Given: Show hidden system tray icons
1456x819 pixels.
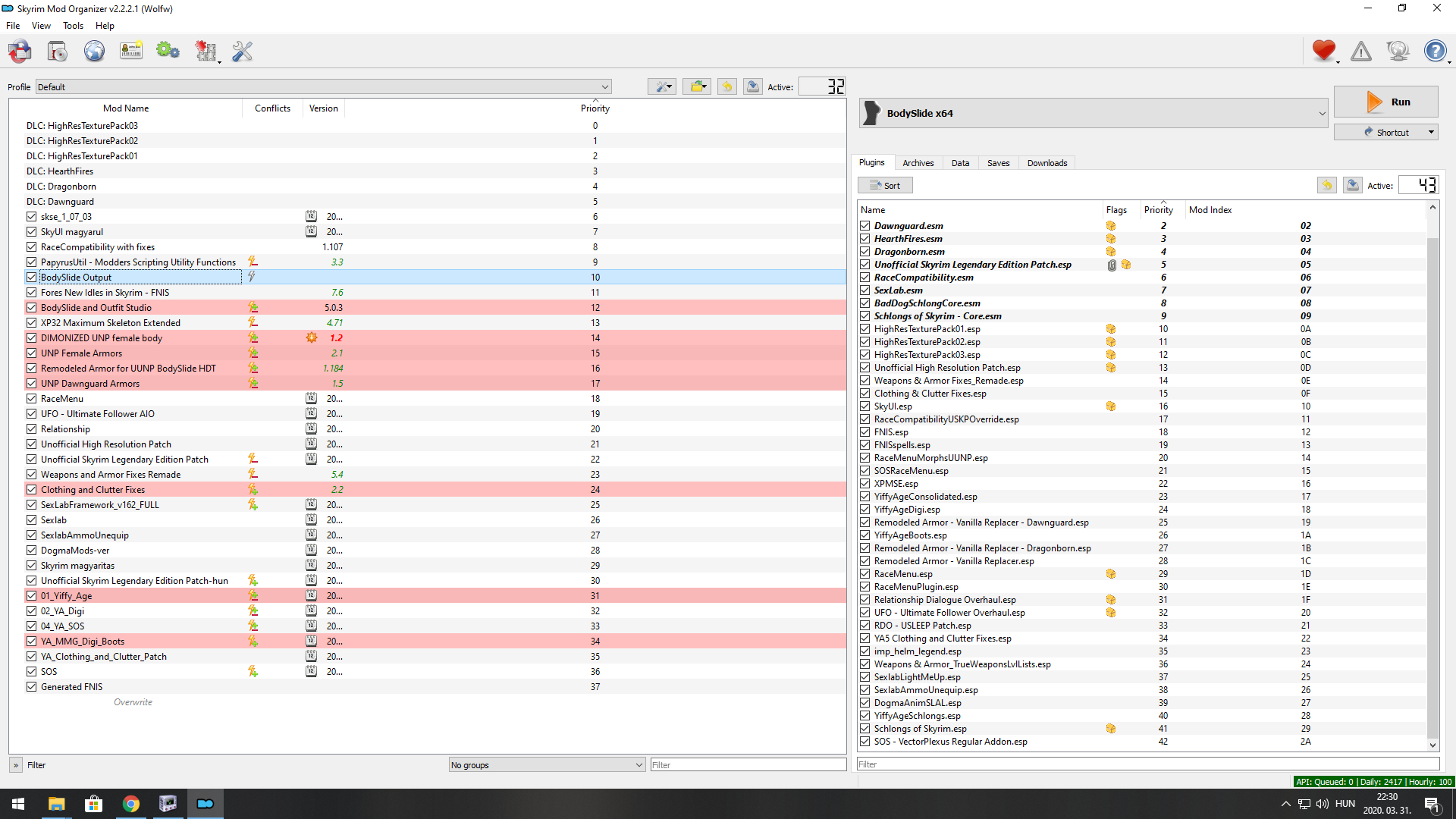Looking at the screenshot, I should pyautogui.click(x=1285, y=804).
